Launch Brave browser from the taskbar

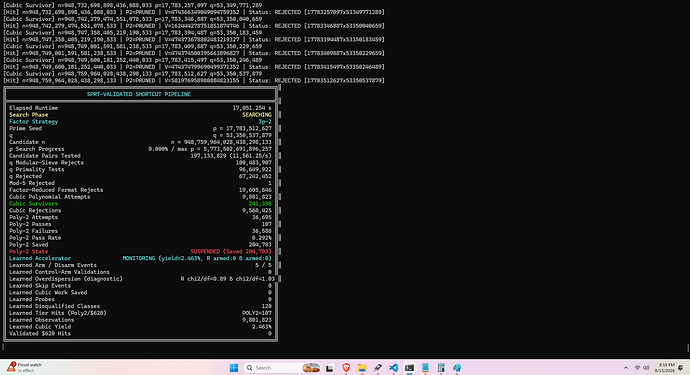pyautogui.click(x=346, y=368)
